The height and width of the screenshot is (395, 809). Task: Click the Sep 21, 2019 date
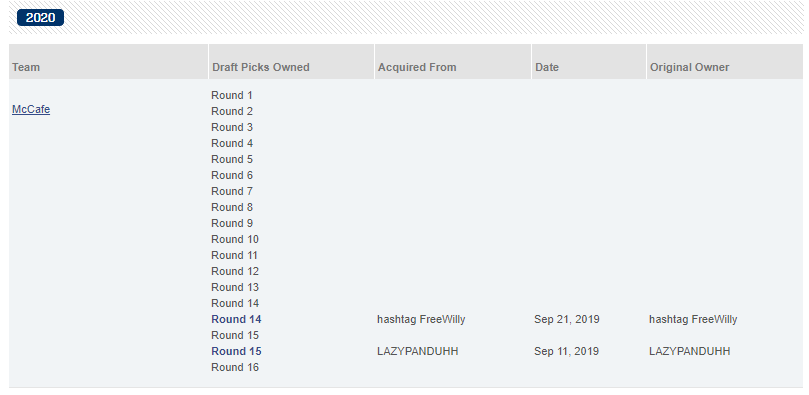567,319
